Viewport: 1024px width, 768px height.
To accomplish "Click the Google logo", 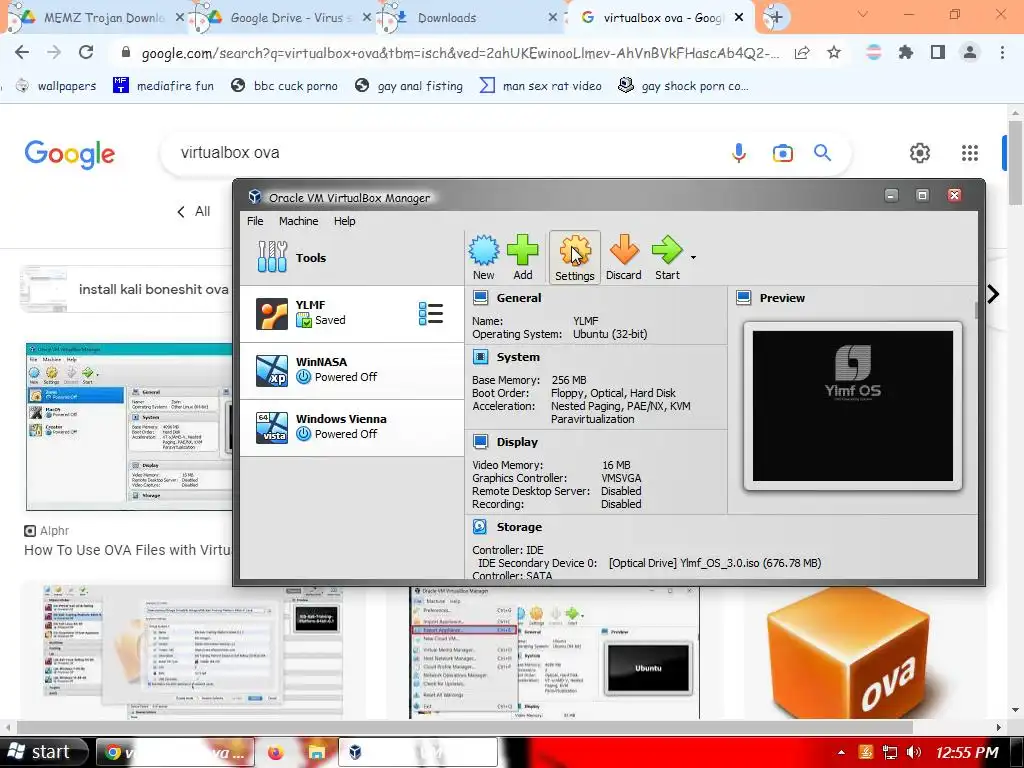I will [70, 154].
